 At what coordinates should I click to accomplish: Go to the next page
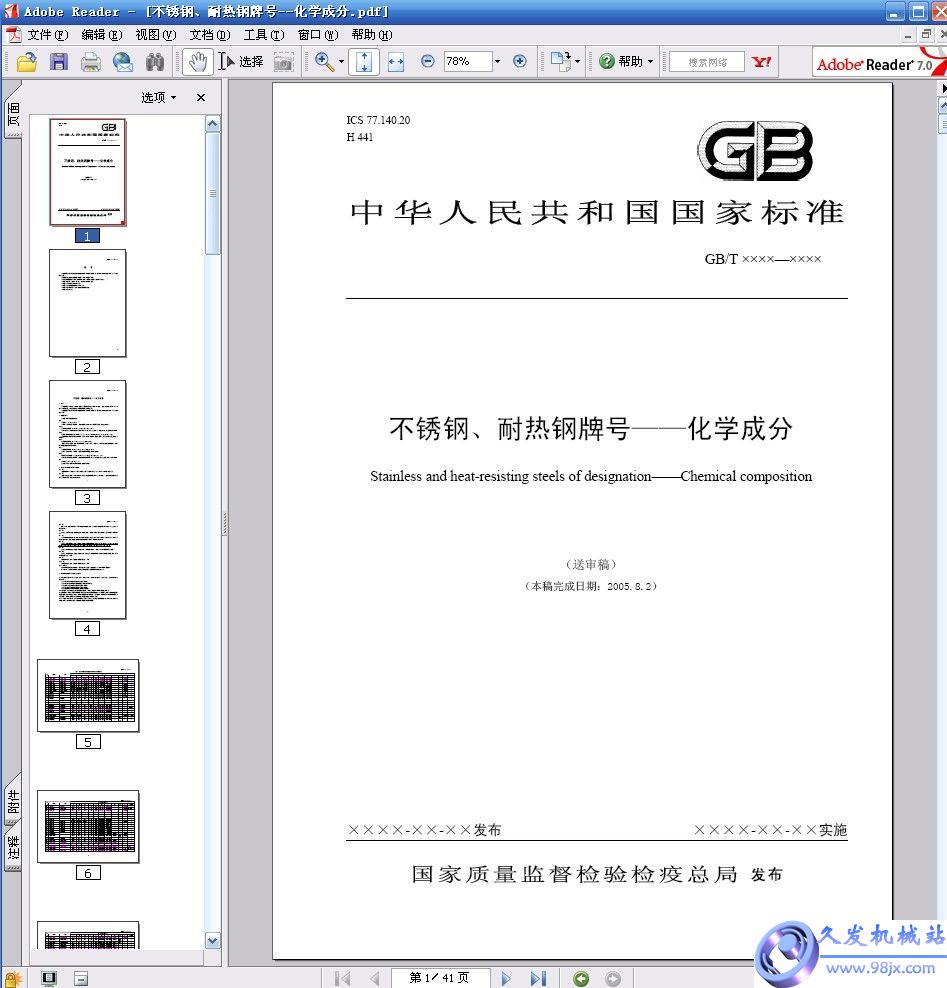(x=505, y=978)
